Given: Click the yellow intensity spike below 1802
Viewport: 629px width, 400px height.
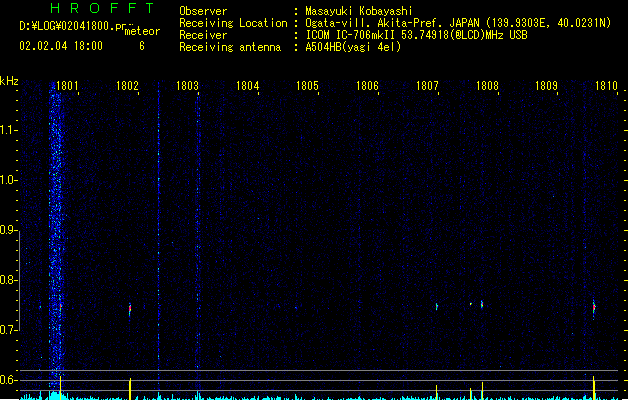Looking at the screenshot, I should (130, 388).
